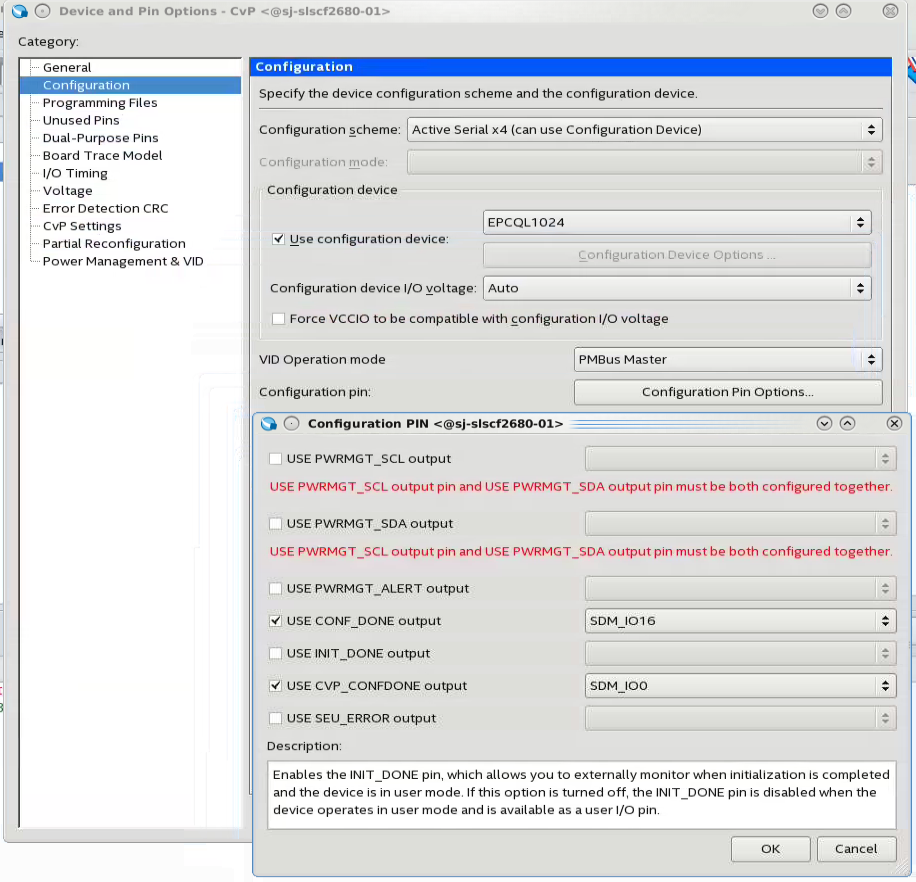916x882 pixels.
Task: Click the pin button beside Configuration PIN title
Action: point(292,423)
